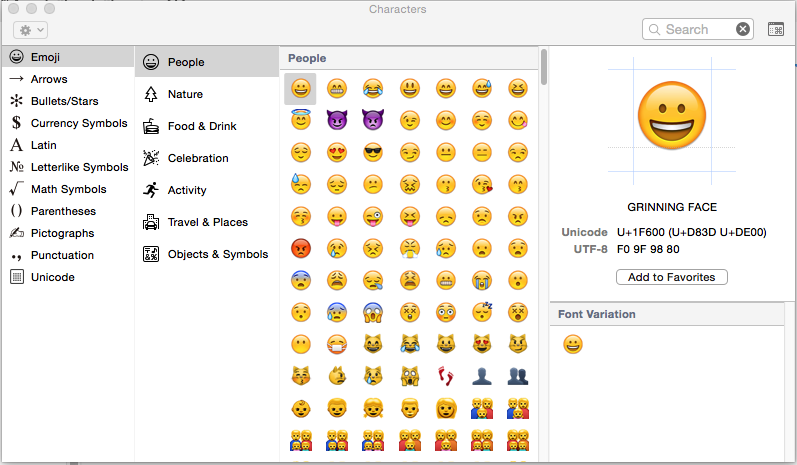
Task: Select the baby face emoji
Action: [300, 409]
